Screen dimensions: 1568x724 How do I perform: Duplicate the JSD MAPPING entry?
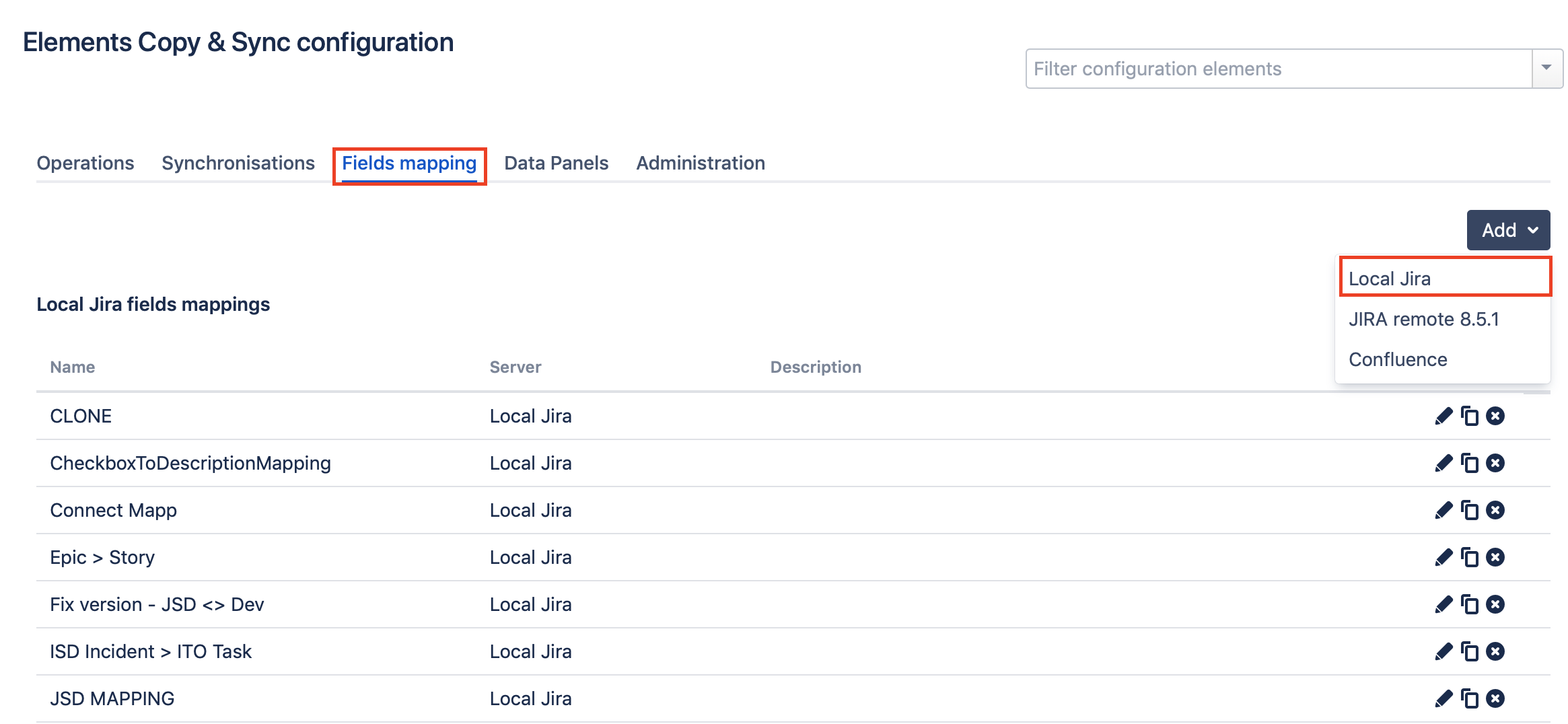1470,699
